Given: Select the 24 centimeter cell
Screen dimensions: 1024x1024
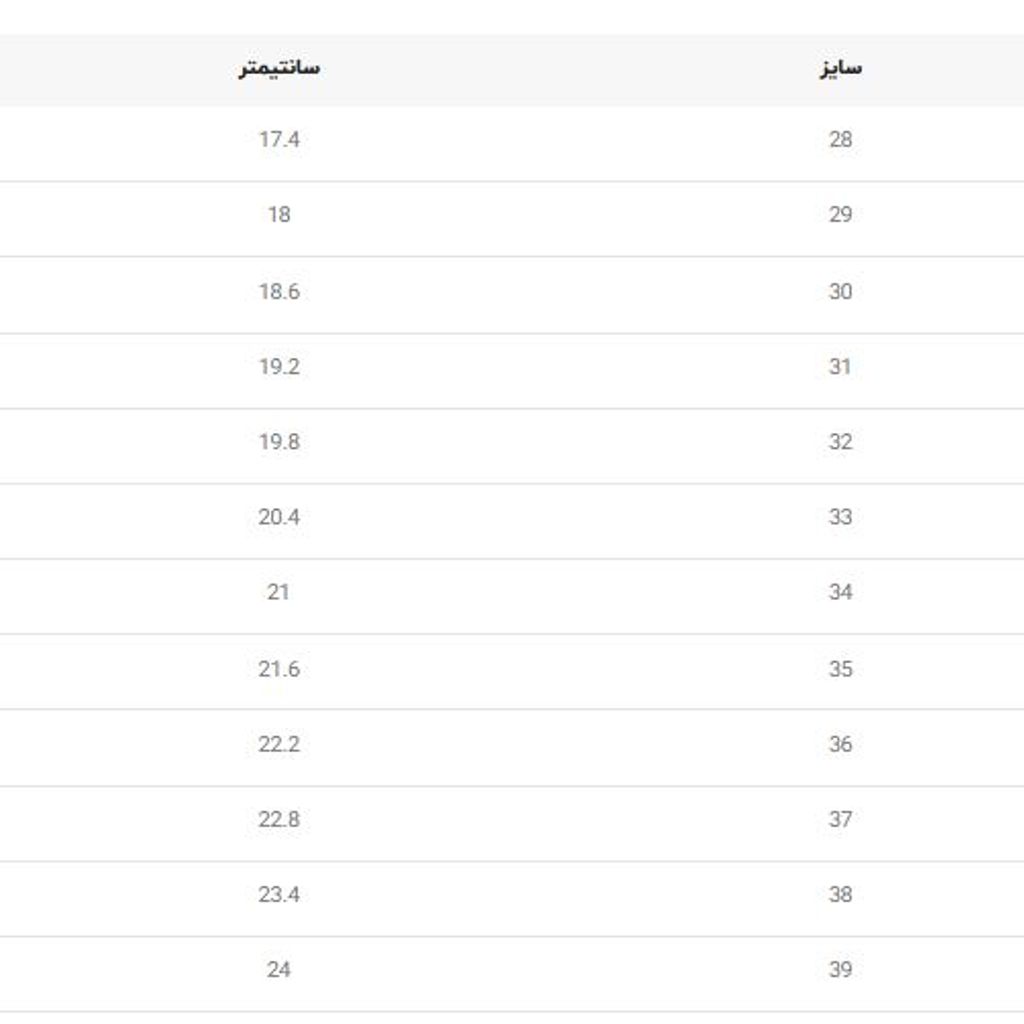Looking at the screenshot, I should pyautogui.click(x=279, y=969).
